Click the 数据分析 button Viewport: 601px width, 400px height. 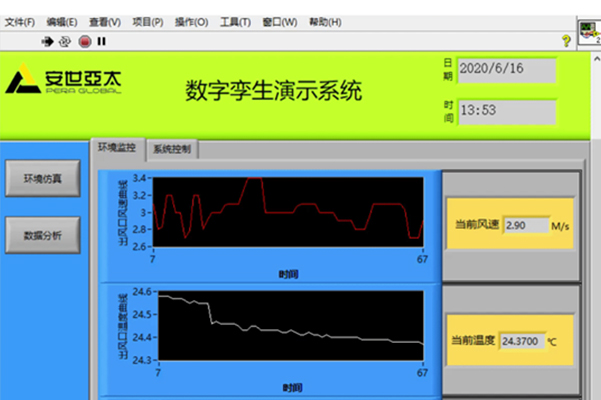click(x=42, y=235)
